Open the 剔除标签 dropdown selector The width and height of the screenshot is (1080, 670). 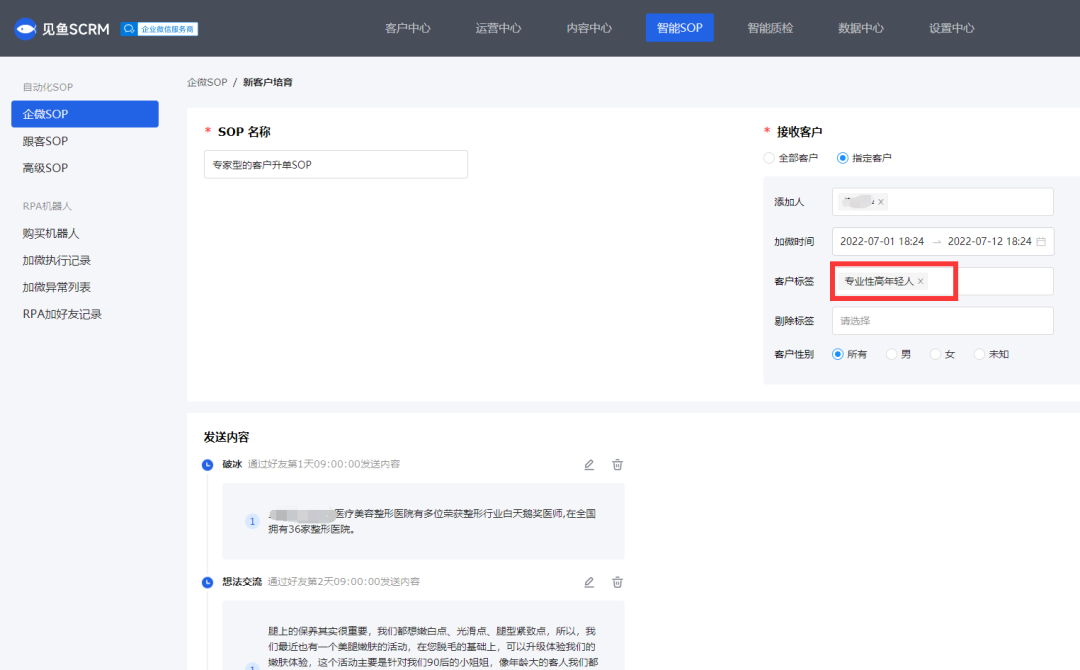(942, 321)
